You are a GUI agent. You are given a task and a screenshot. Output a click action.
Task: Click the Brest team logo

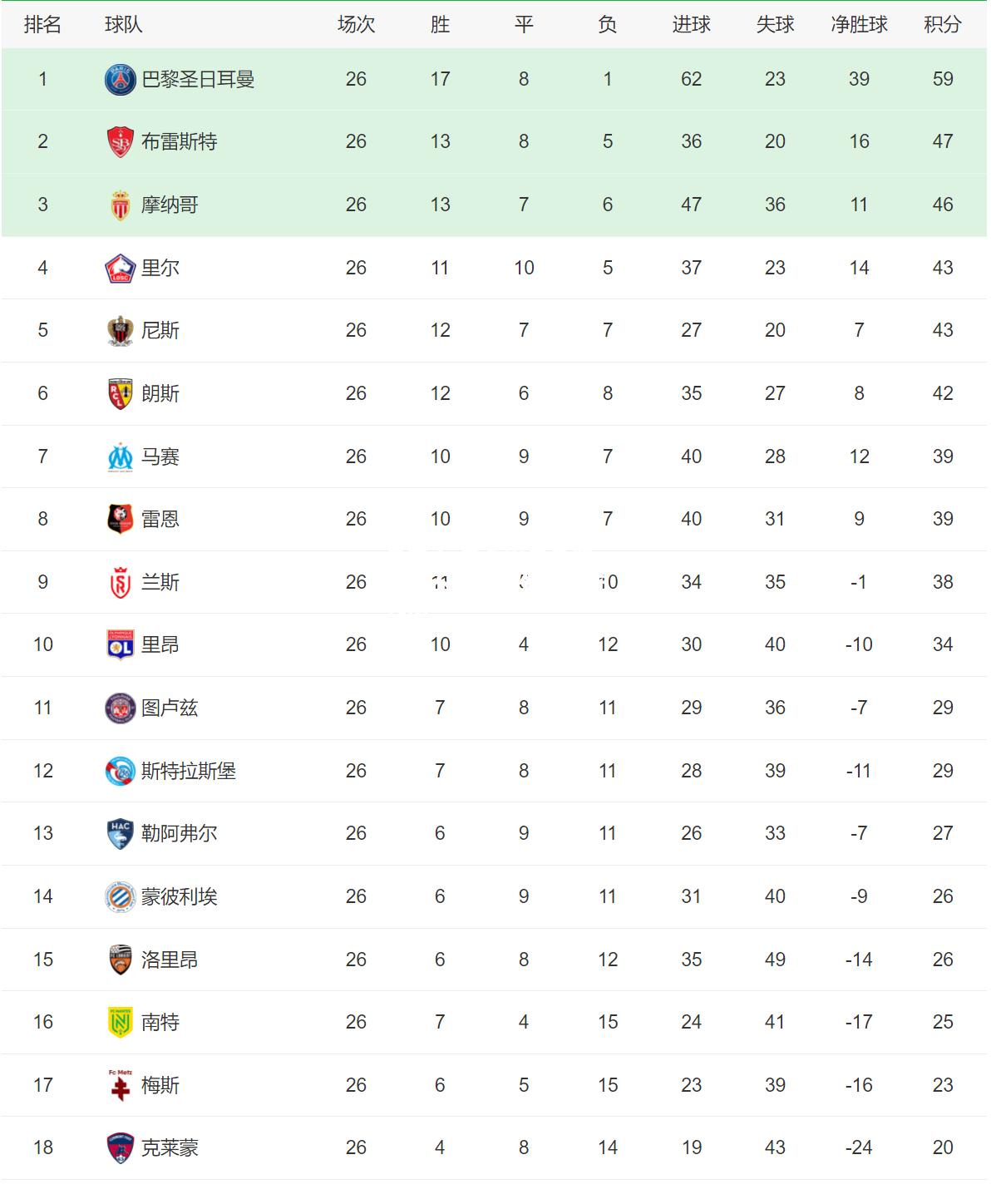[121, 142]
